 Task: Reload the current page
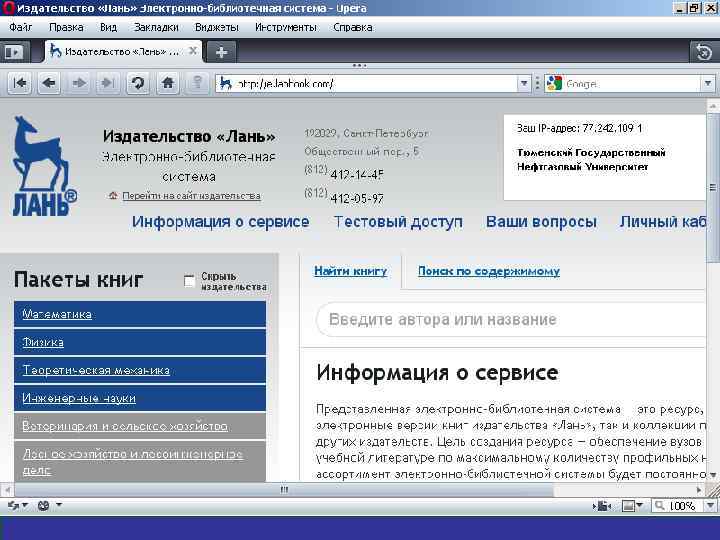click(138, 83)
